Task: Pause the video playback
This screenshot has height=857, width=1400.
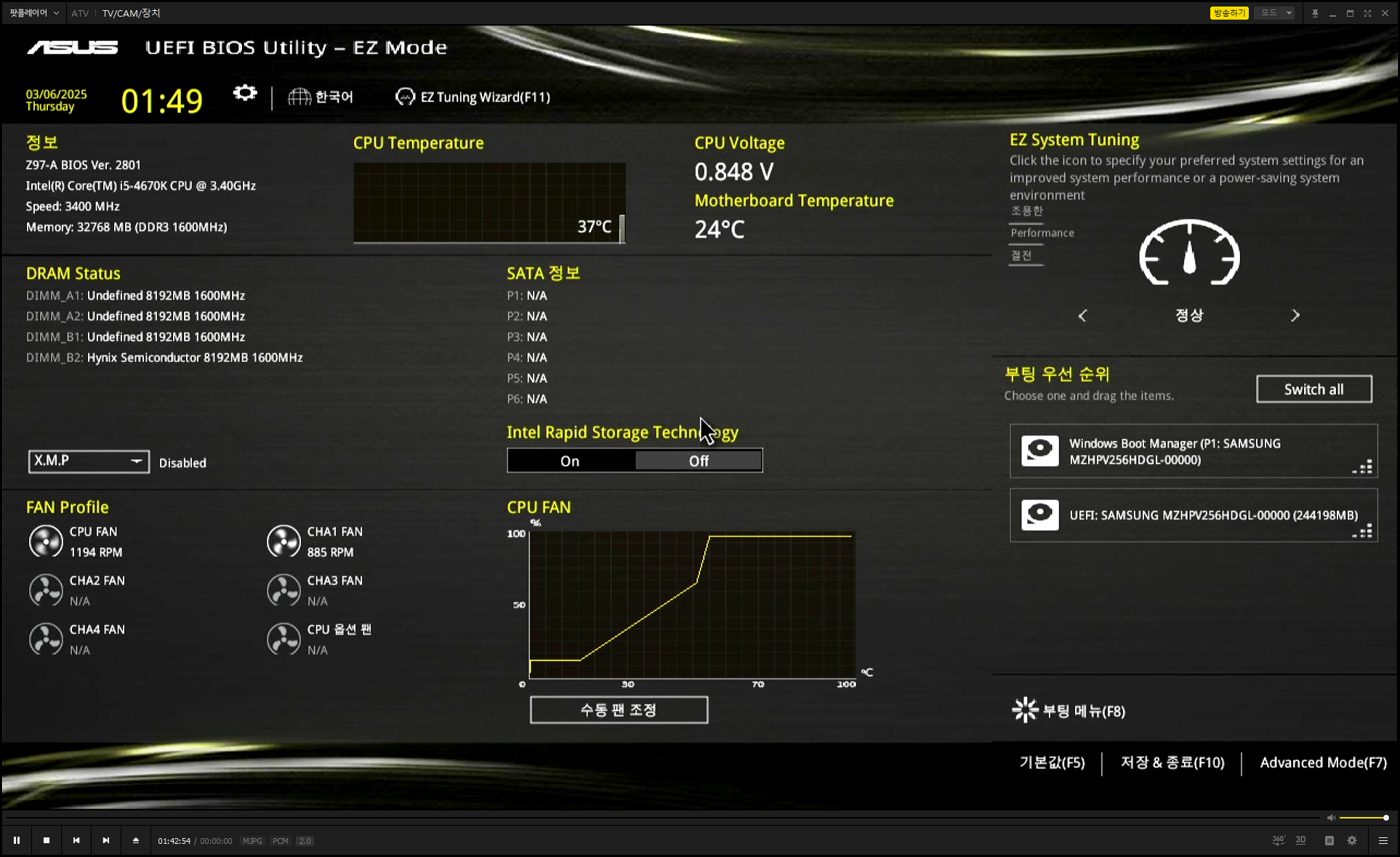Action: (x=17, y=840)
